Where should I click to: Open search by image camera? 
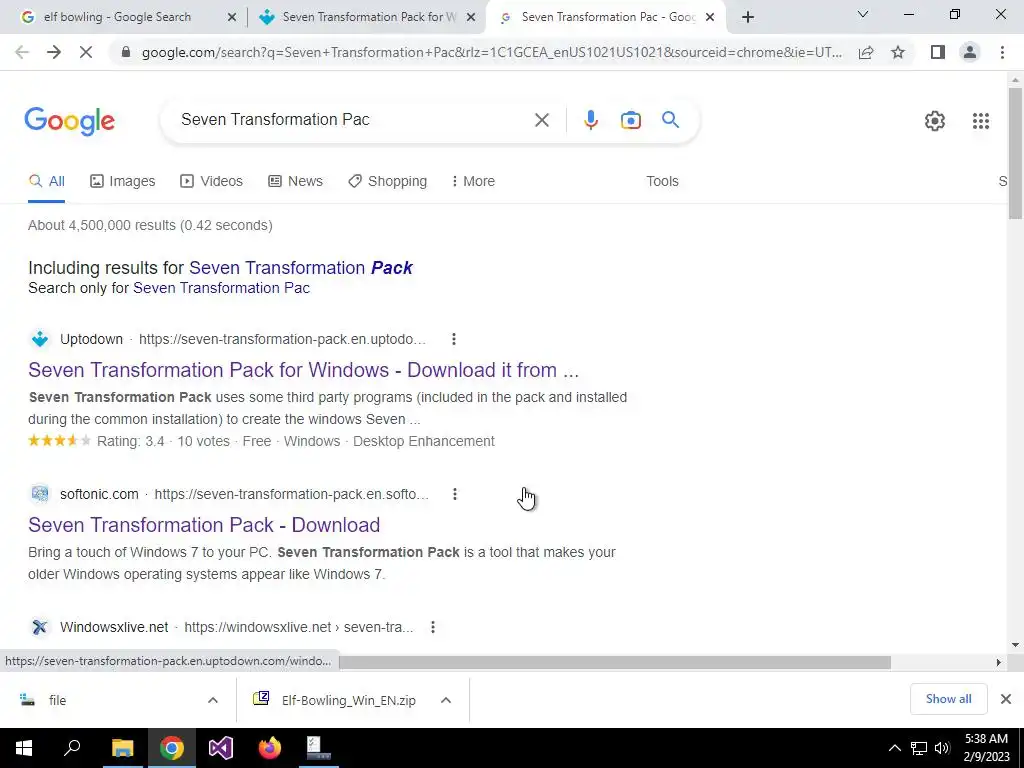[630, 120]
